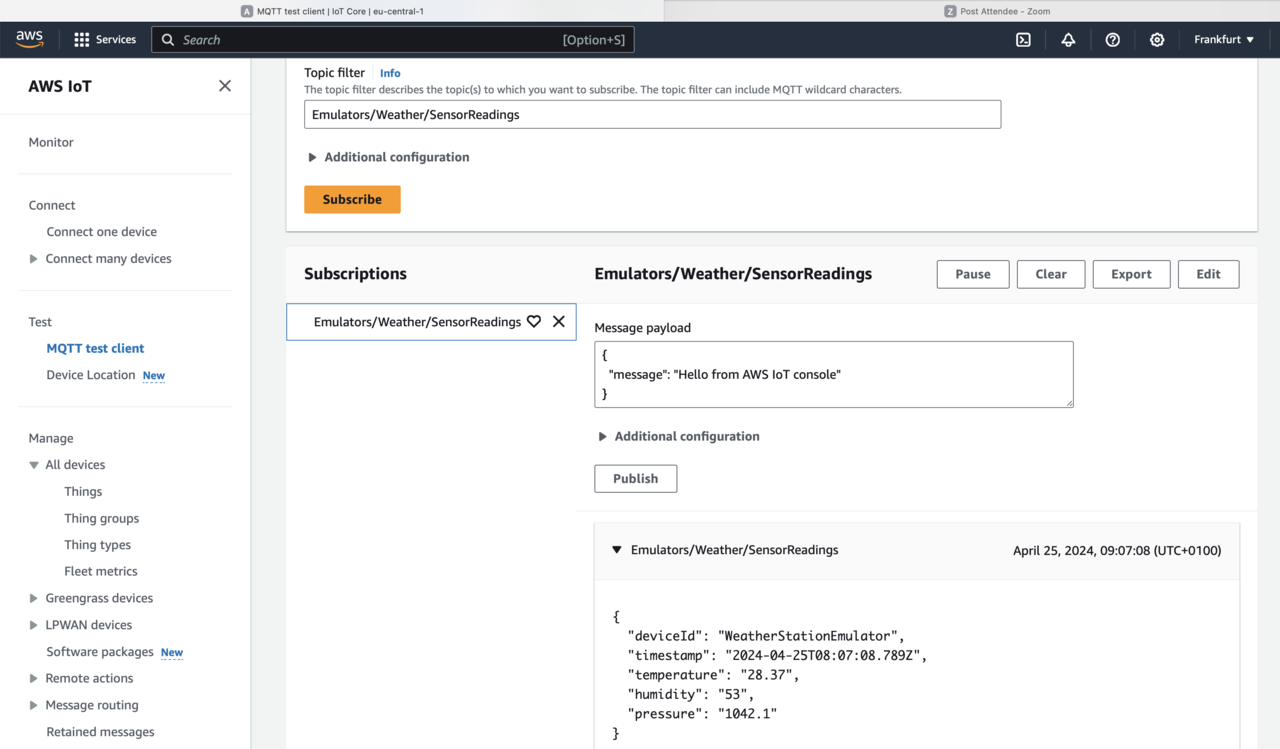Favorite the Emulators/Weather/SensorReadings subscription heart
Screen dimensions: 1280x749
click(x=534, y=322)
